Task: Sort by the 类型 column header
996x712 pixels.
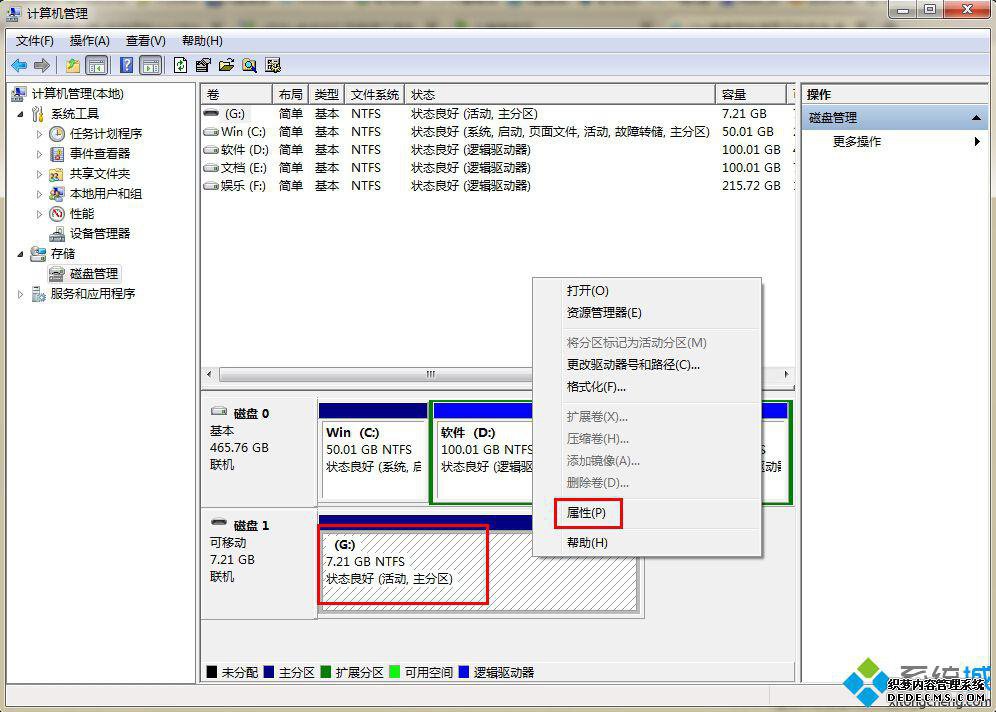Action: (326, 95)
